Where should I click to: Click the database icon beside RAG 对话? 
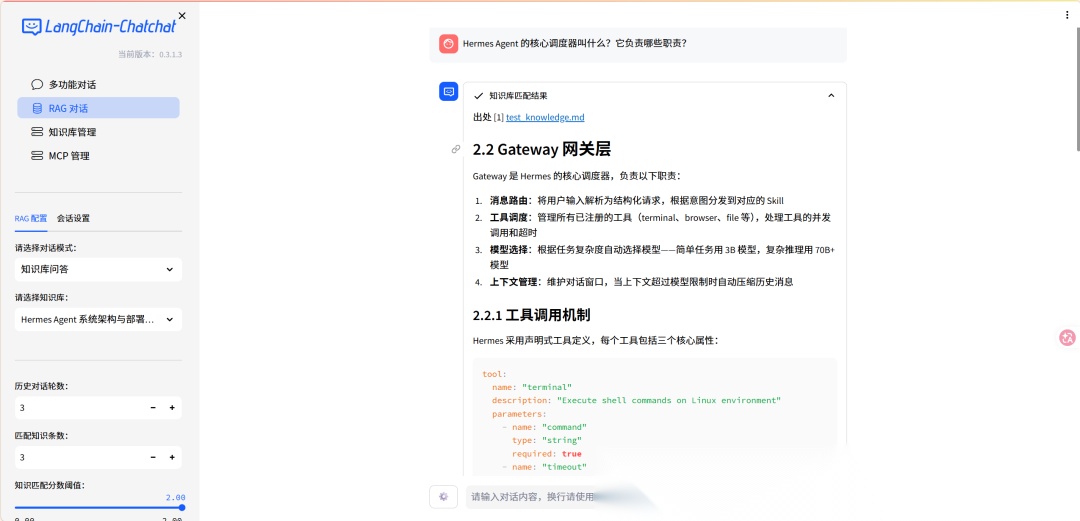click(37, 108)
